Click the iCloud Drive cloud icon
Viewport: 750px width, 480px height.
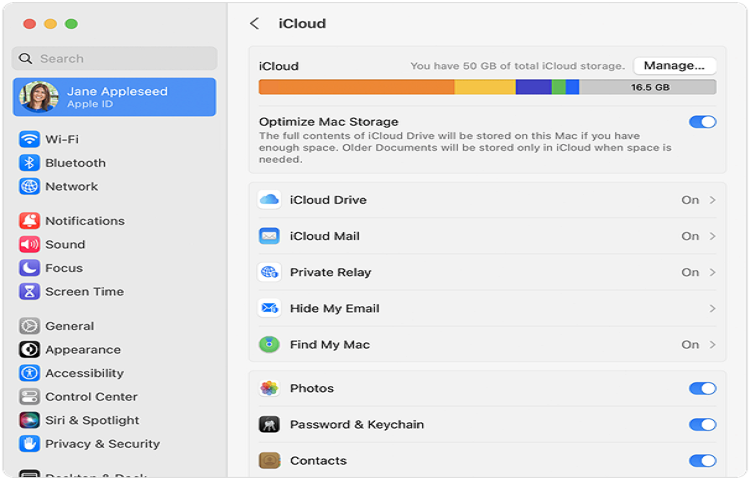click(269, 200)
